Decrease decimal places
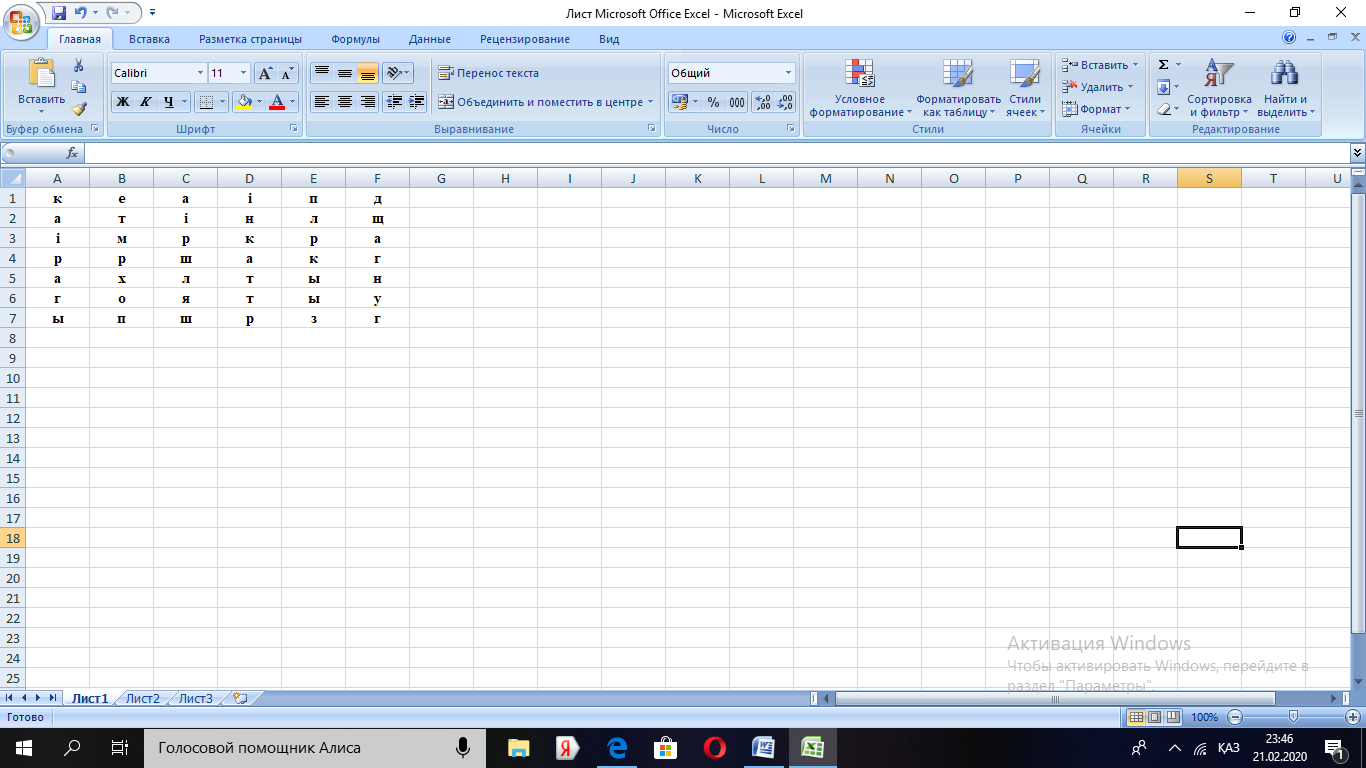This screenshot has height=768, width=1366. [785, 102]
